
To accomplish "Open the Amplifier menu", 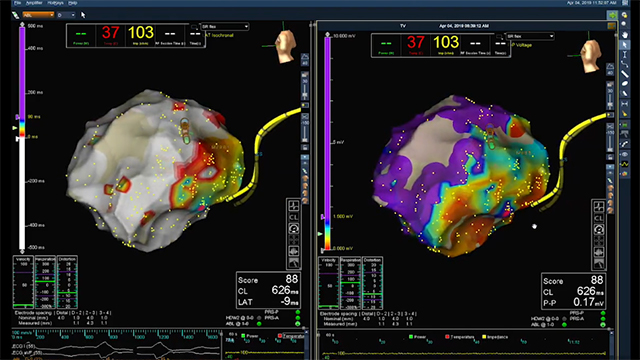I will click(34, 3).
